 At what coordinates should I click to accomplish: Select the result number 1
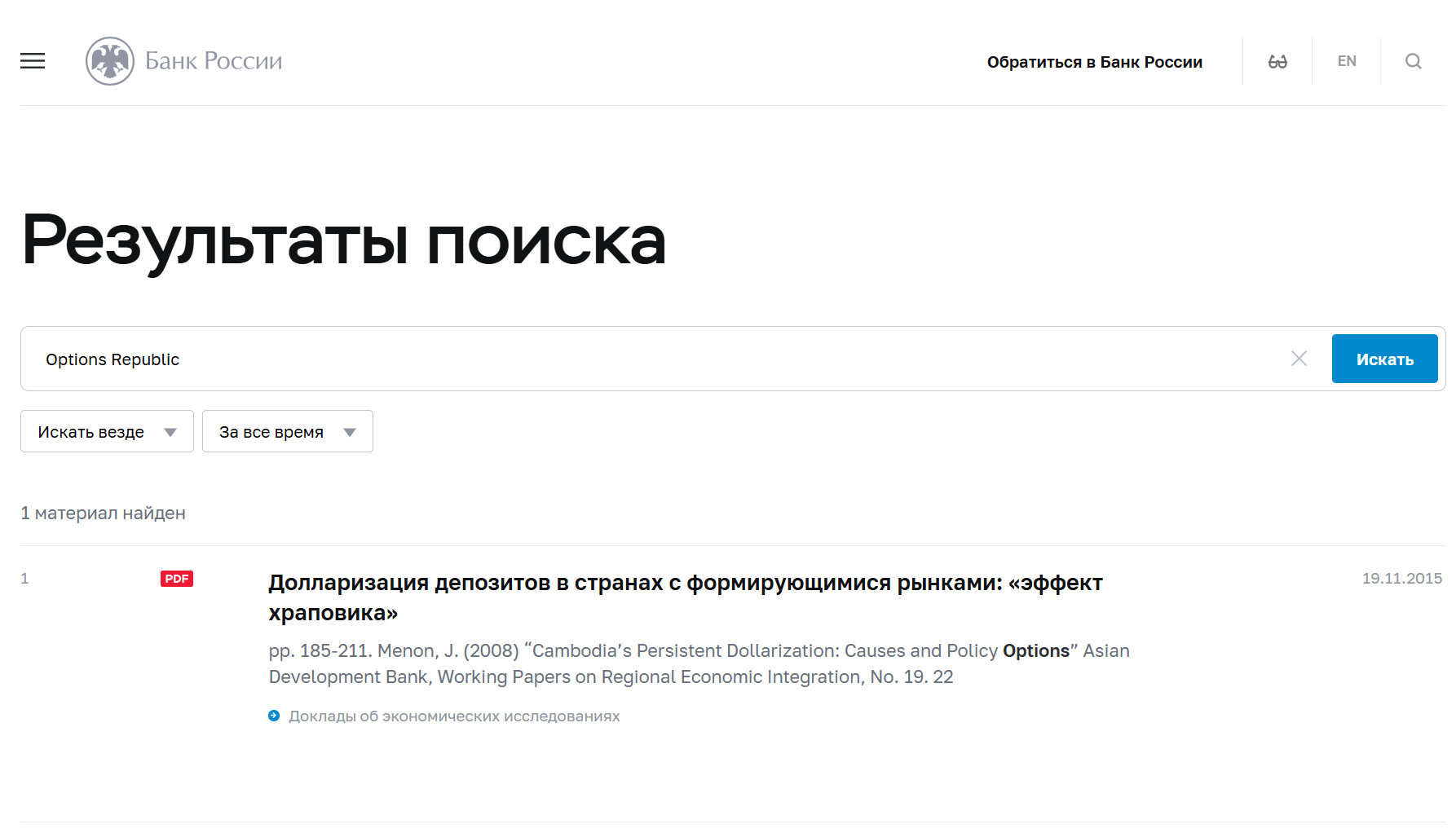coord(24,579)
